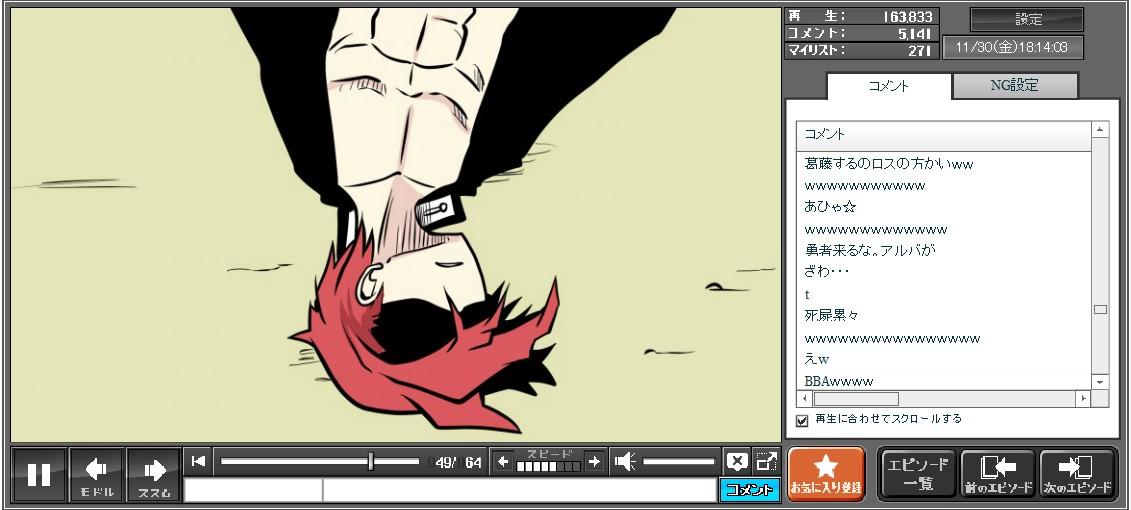Click the モドル rewind arrow button
The image size is (1131, 510).
(97, 474)
